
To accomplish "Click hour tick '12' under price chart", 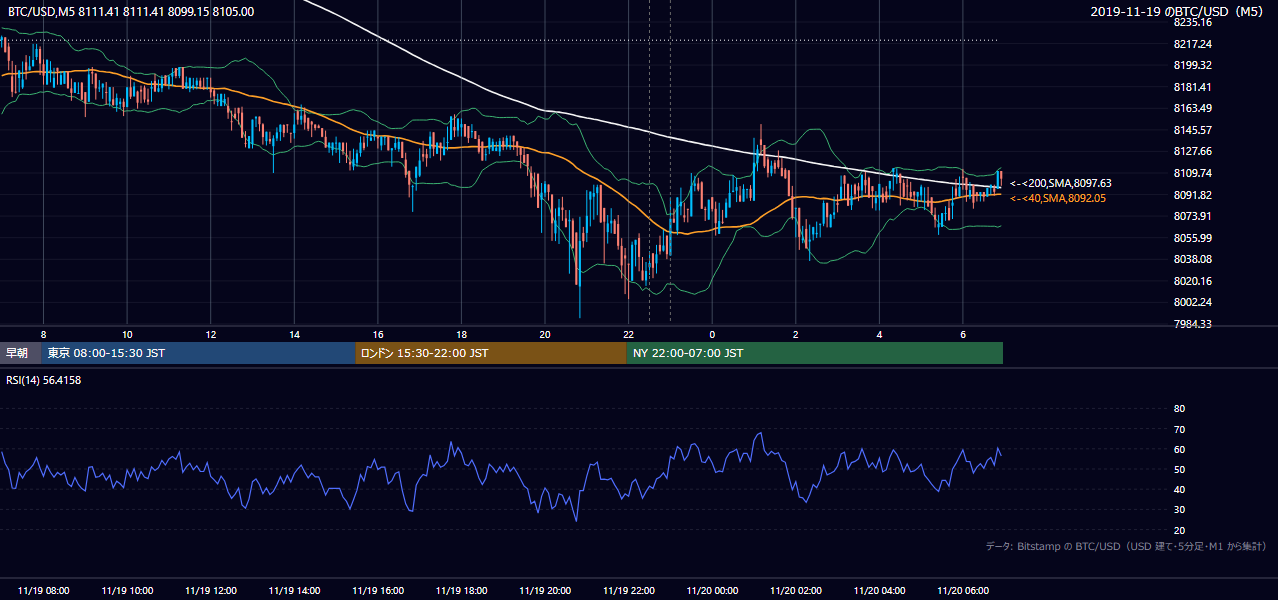I will 211,334.
